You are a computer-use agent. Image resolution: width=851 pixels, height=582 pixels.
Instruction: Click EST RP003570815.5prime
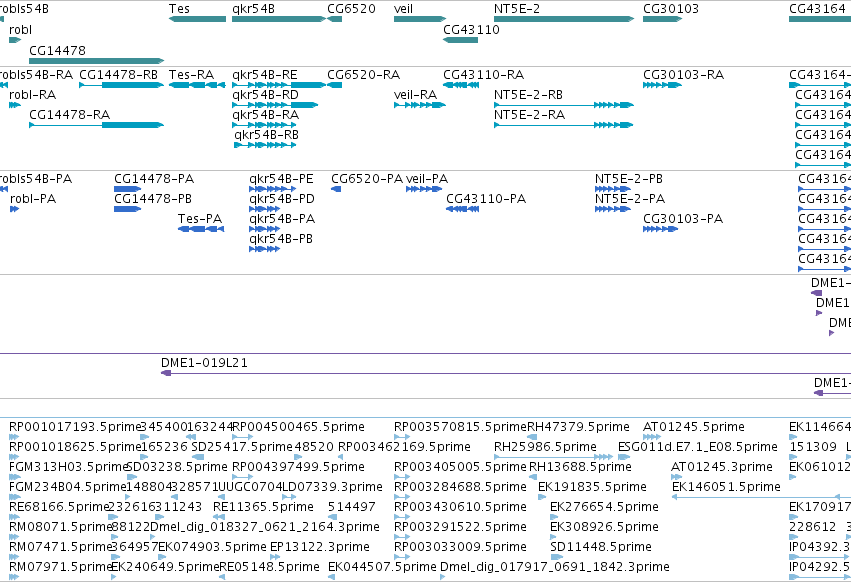[402, 437]
